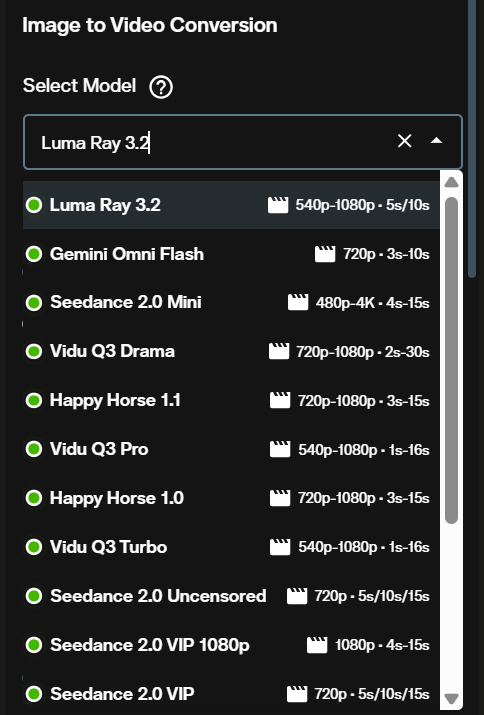Click the green status dot for Vidu Q3 Pro
This screenshot has height=715, width=484.
[x=34, y=449]
